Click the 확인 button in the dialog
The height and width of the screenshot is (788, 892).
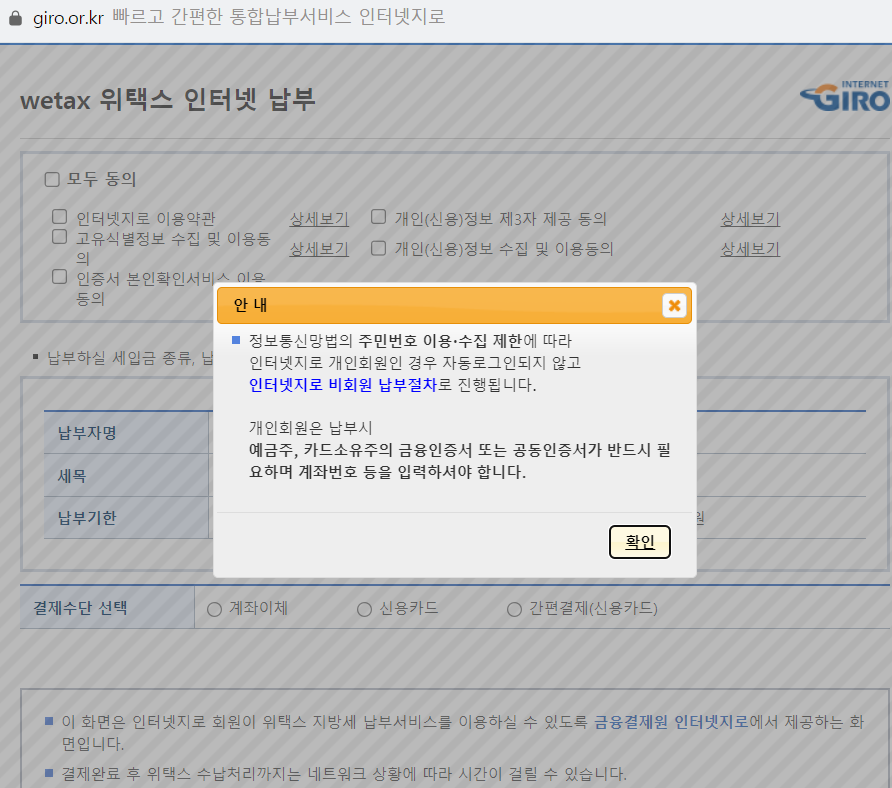pyautogui.click(x=639, y=542)
